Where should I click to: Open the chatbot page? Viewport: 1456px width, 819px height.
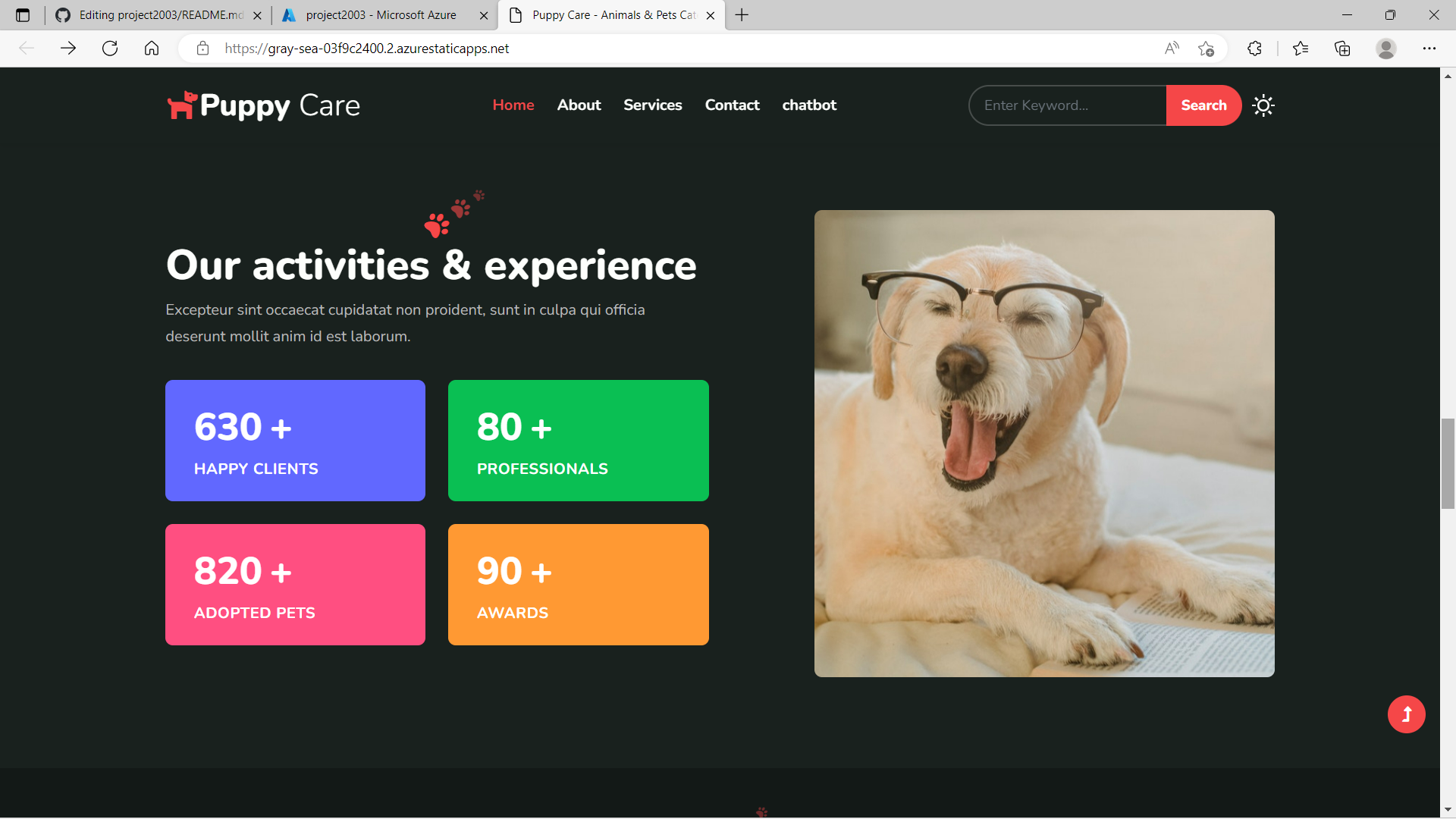tap(809, 105)
